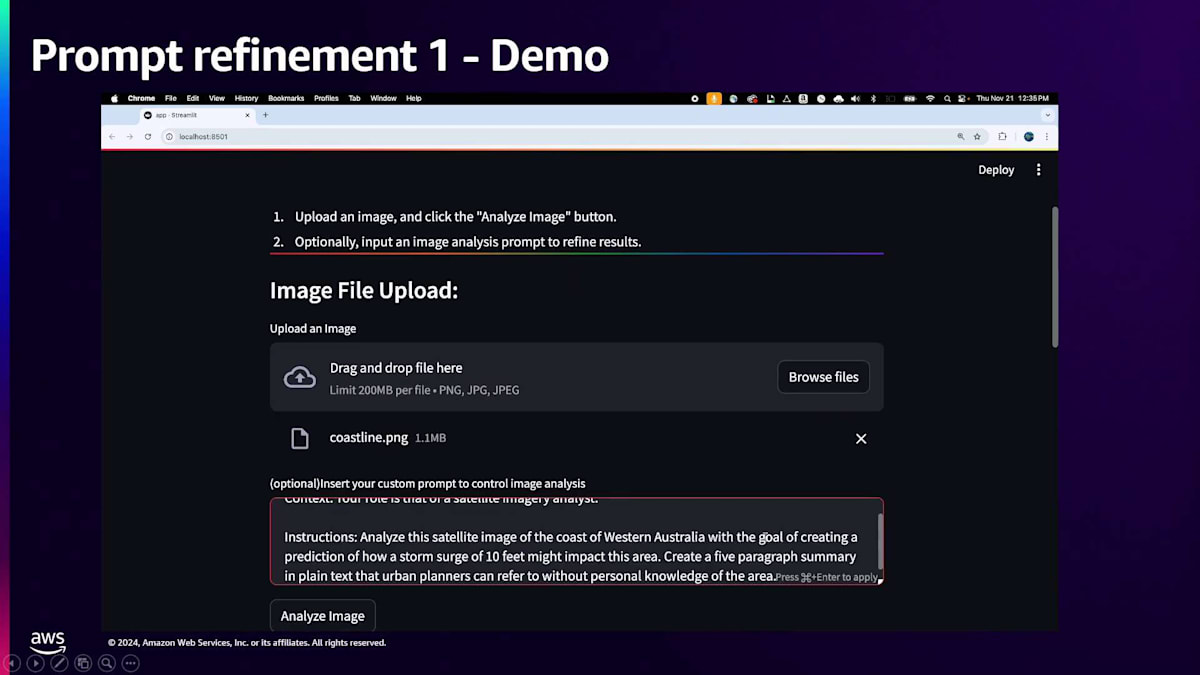1200x675 pixels.
Task: Click the coastline.png file icon
Action: (299, 438)
